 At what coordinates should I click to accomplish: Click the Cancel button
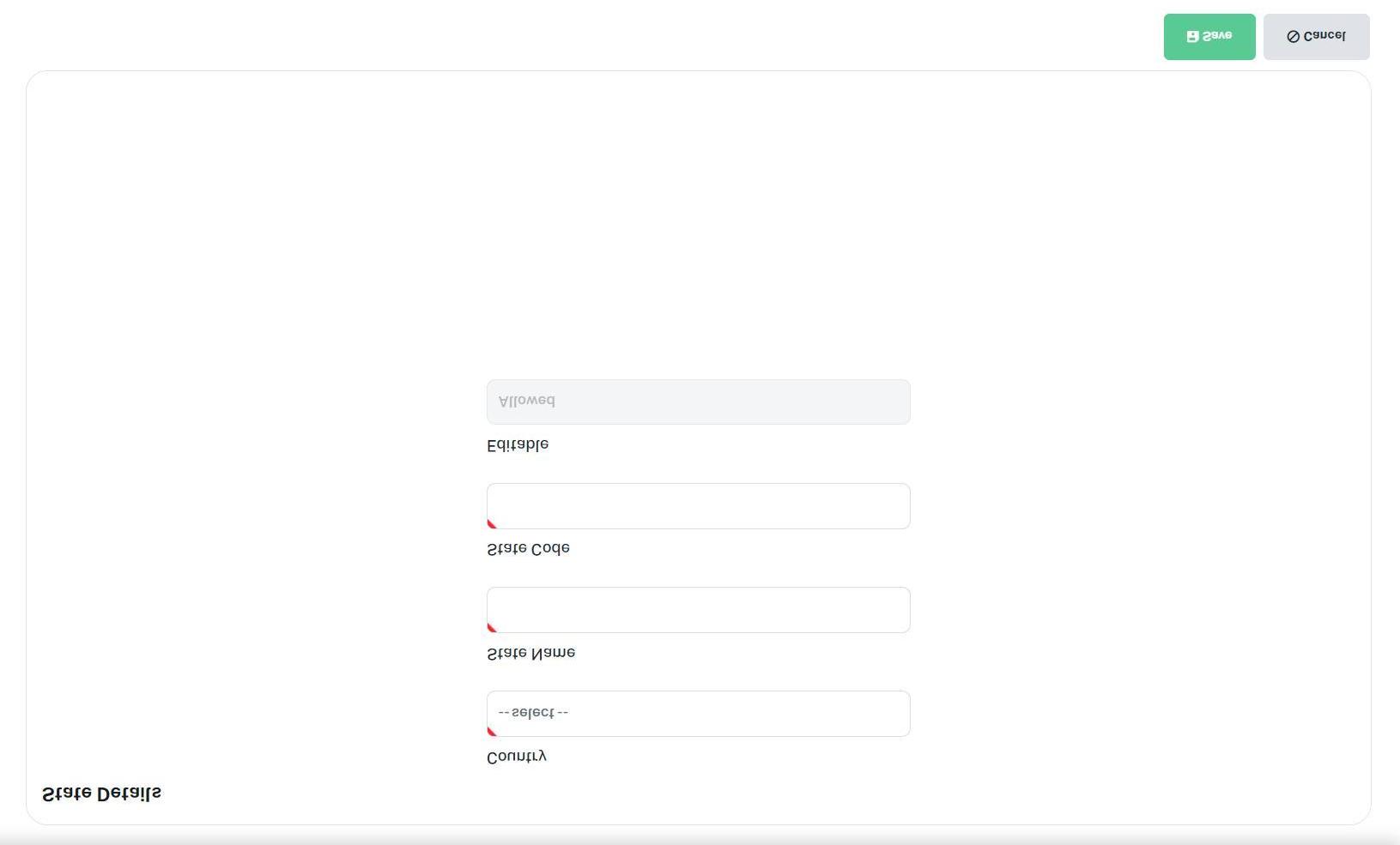(1316, 37)
